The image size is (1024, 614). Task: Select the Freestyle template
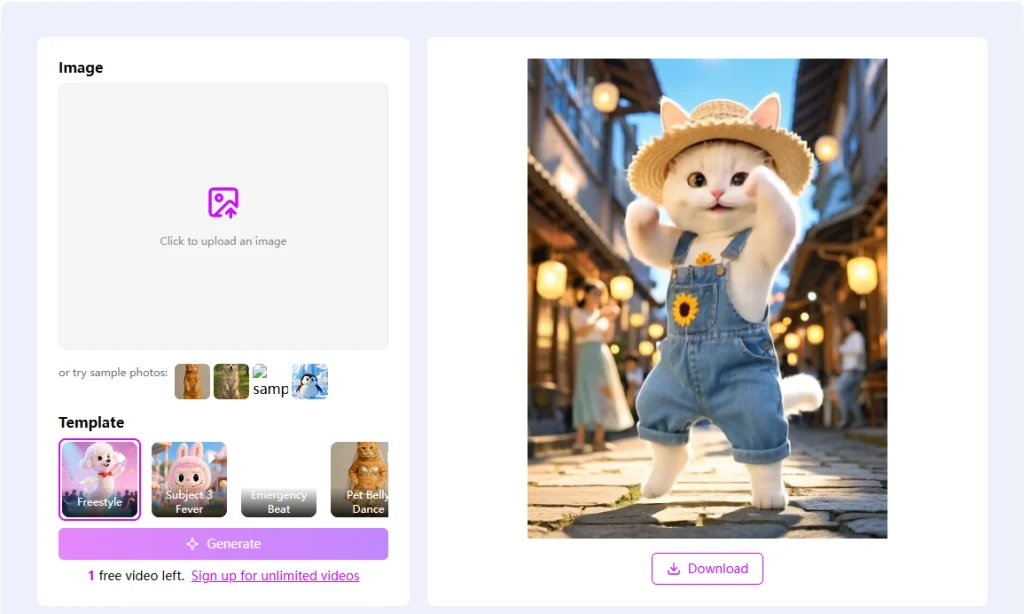(99, 479)
